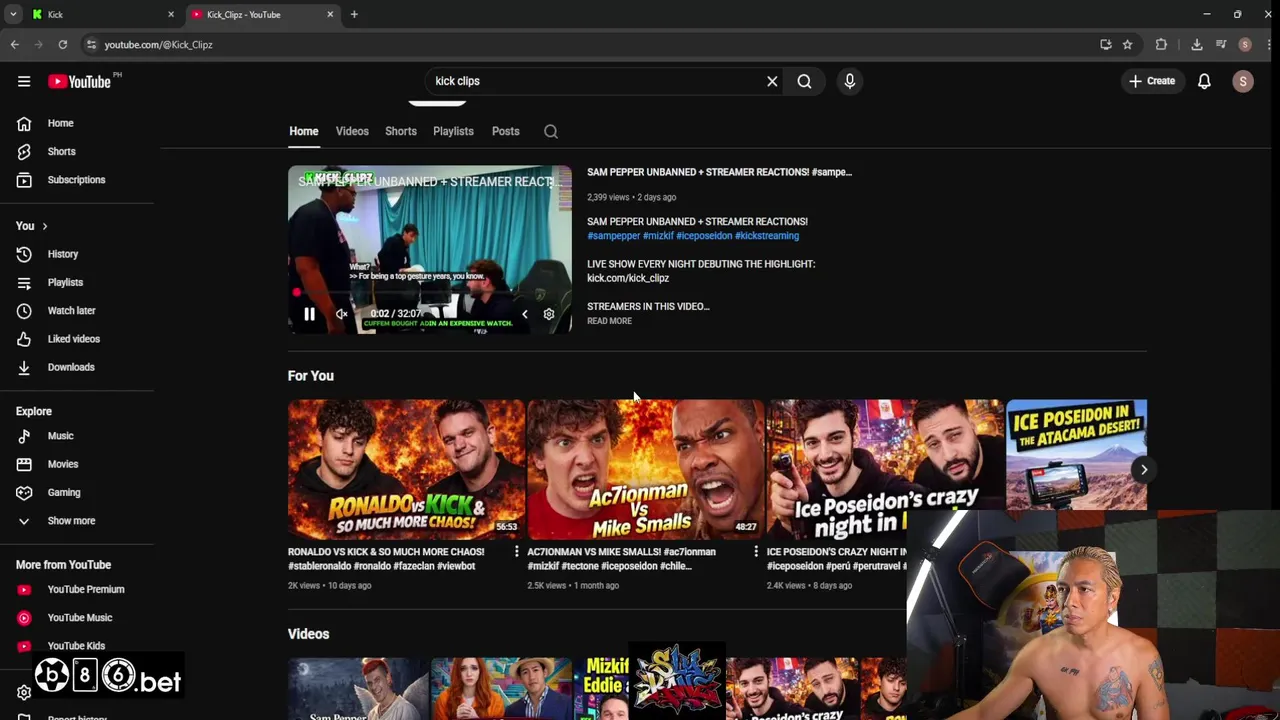Open a new browser tab

[x=354, y=14]
